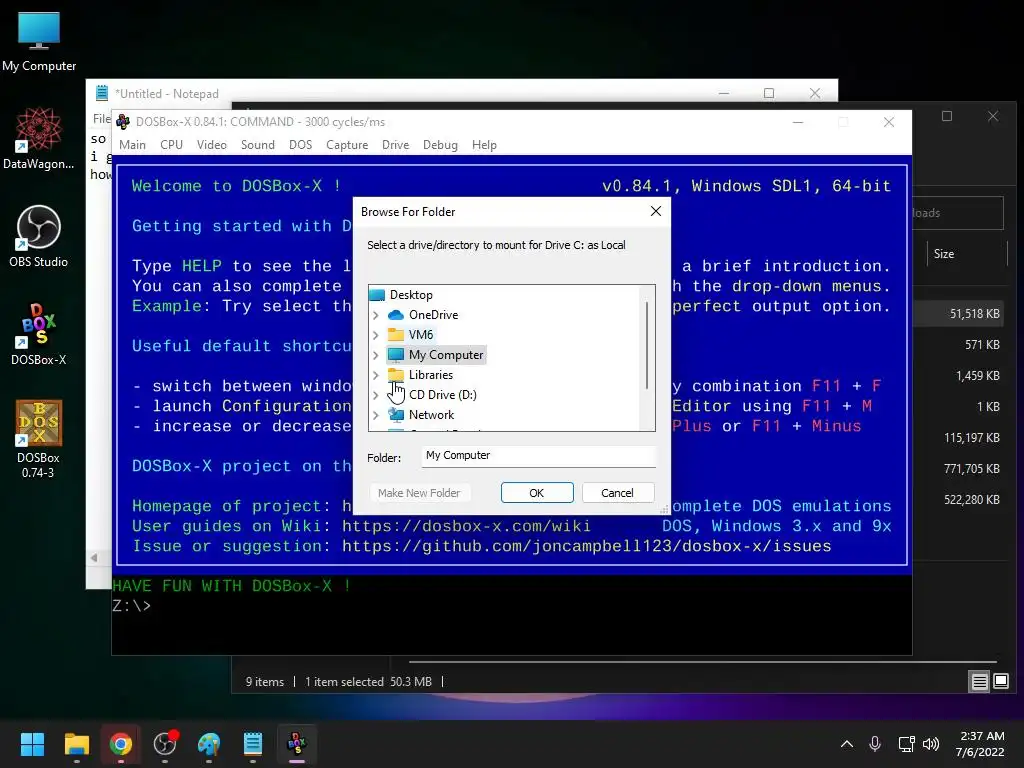Select Network in the folder tree
The height and width of the screenshot is (768, 1024).
431,415
